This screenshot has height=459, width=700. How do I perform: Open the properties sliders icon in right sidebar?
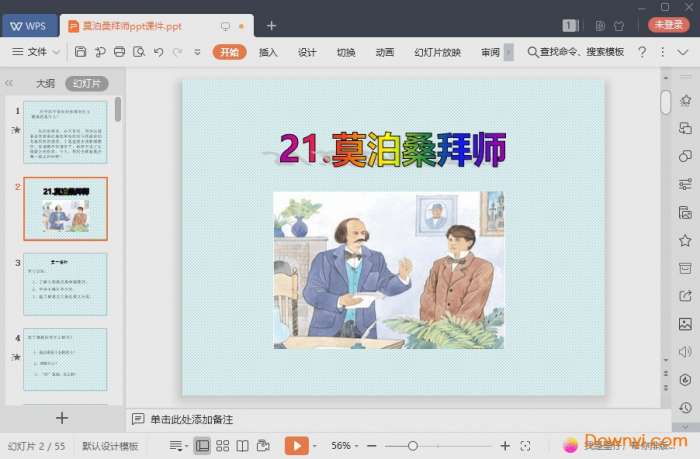[685, 184]
